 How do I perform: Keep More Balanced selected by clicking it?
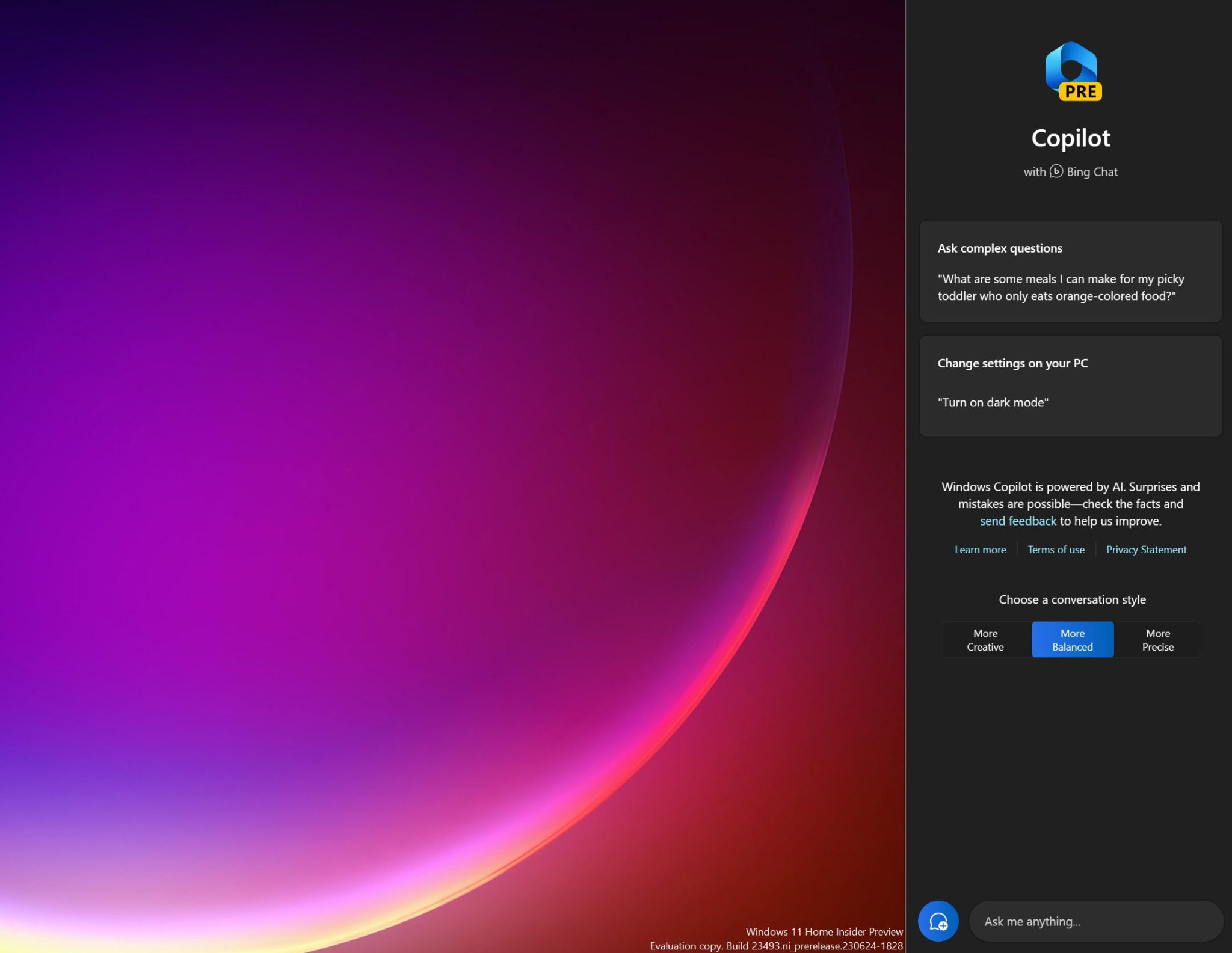click(1072, 639)
